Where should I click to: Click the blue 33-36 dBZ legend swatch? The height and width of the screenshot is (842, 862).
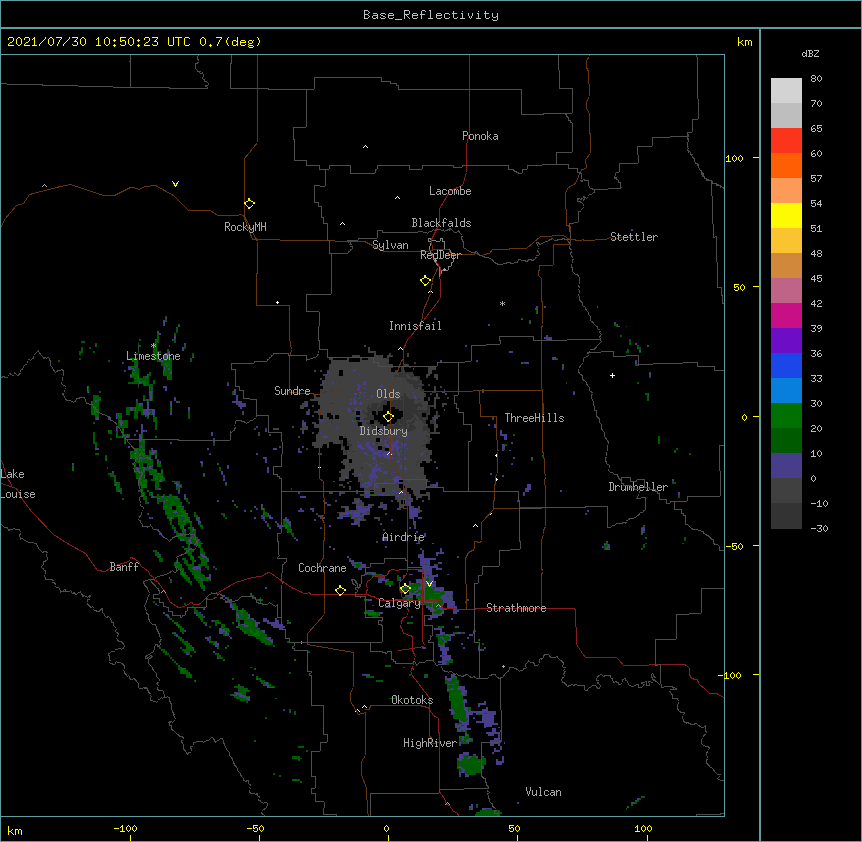click(786, 365)
